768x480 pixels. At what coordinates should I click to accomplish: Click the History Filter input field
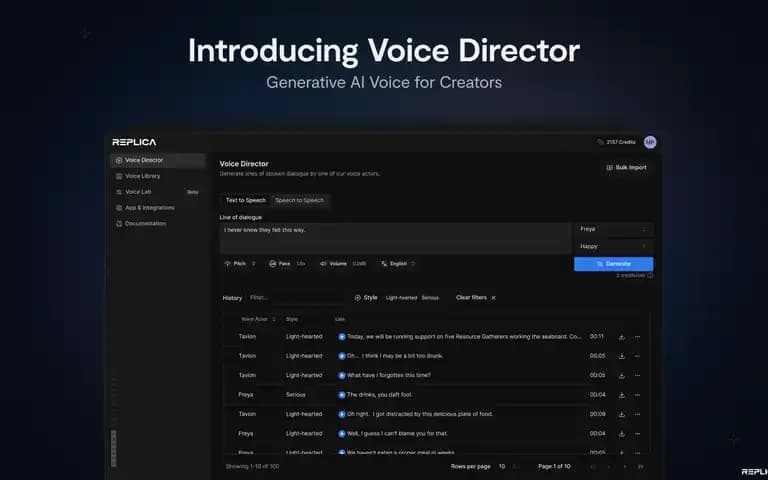tap(294, 298)
